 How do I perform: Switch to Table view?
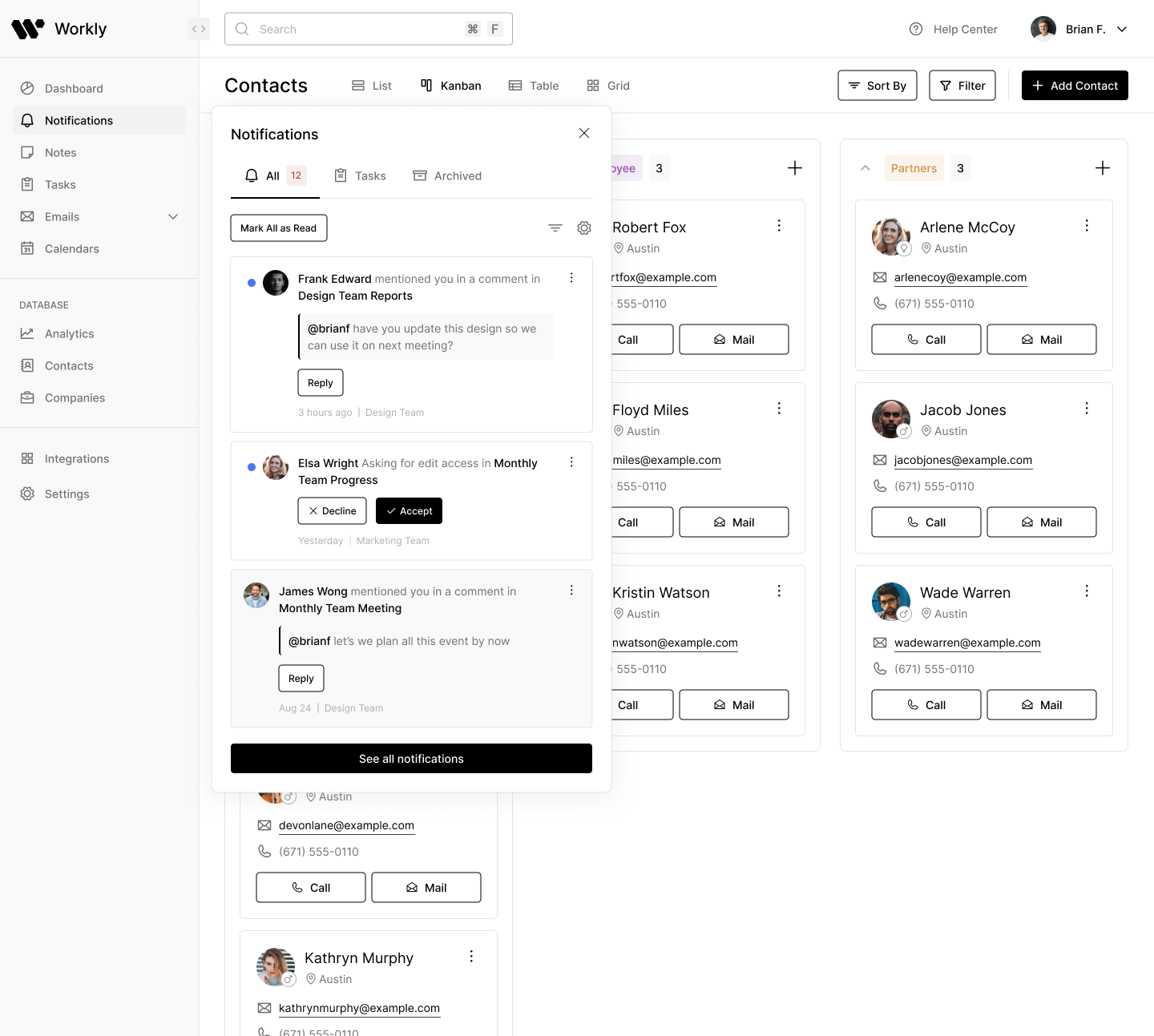(x=534, y=86)
